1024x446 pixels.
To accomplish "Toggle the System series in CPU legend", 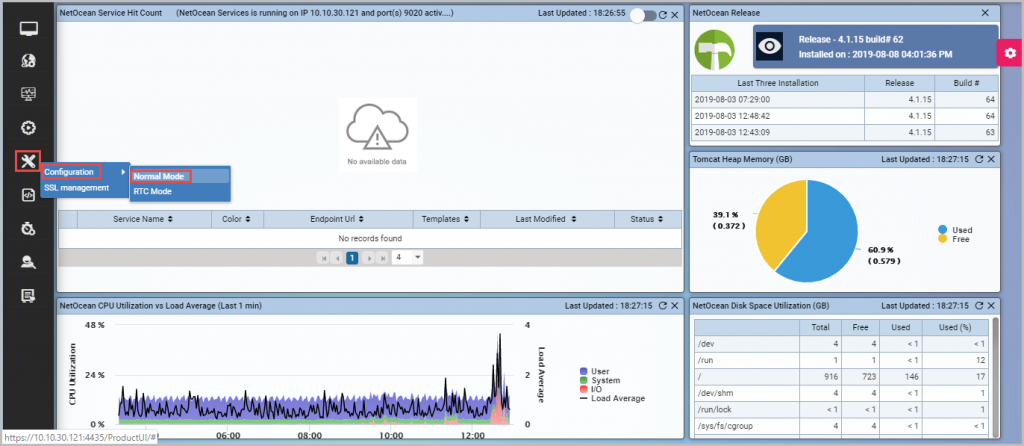I will pyautogui.click(x=600, y=380).
